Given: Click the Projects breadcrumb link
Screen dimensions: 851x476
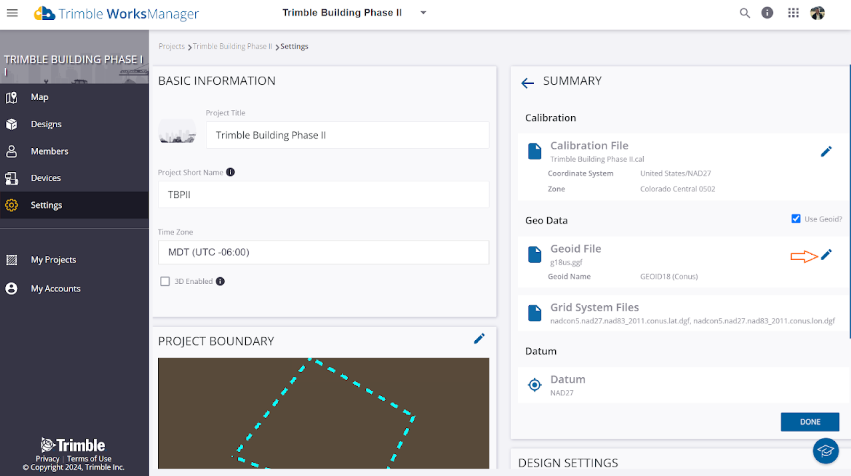Looking at the screenshot, I should point(172,46).
